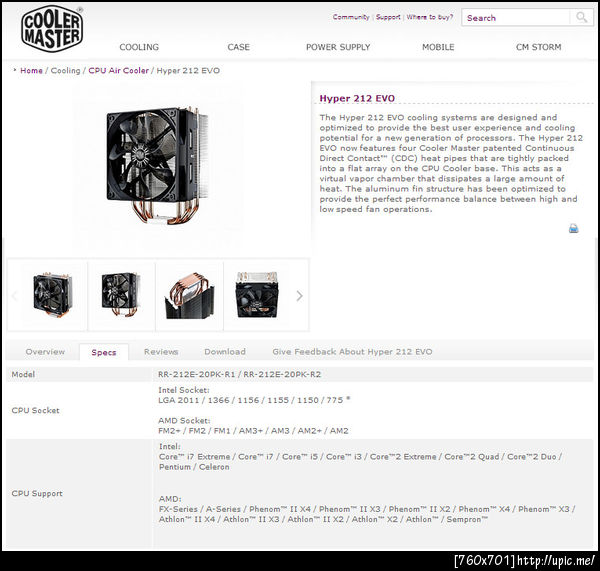This screenshot has width=600, height=571.
Task: Select the heat pipes thumbnail
Action: [190, 295]
